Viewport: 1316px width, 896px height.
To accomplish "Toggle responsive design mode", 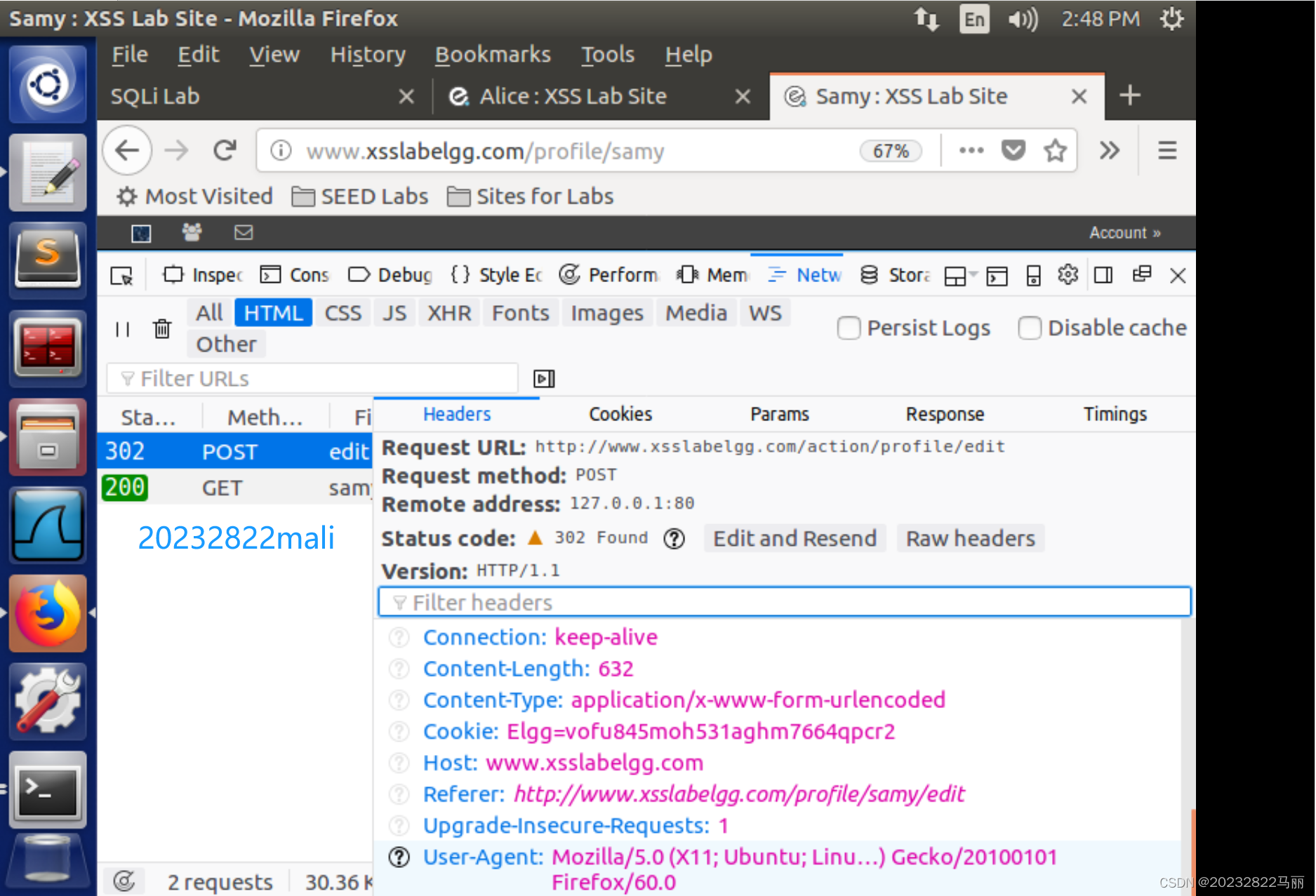I will tap(1033, 276).
